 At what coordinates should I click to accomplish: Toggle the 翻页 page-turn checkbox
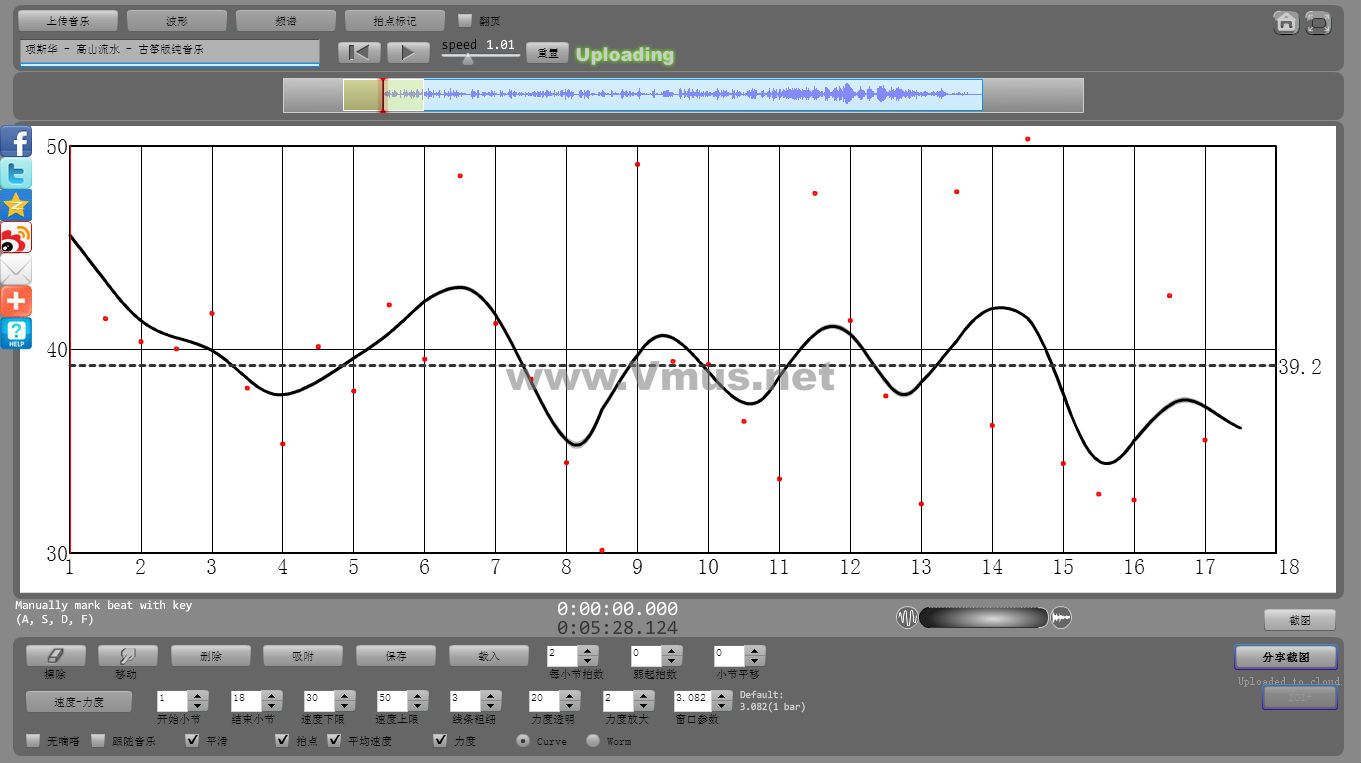[x=465, y=20]
